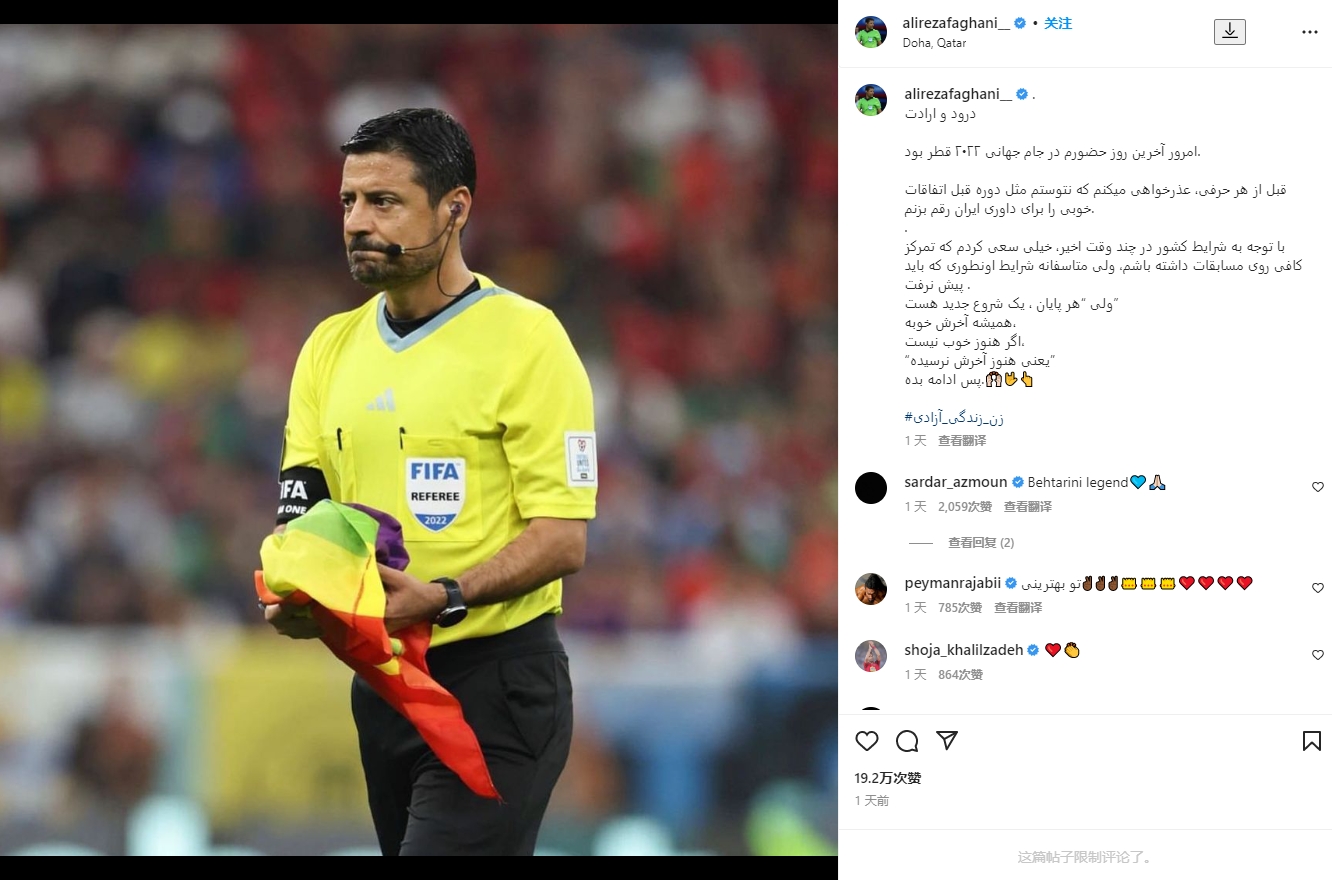The height and width of the screenshot is (880, 1332).
Task: Open the referee post photo
Action: tap(419, 440)
